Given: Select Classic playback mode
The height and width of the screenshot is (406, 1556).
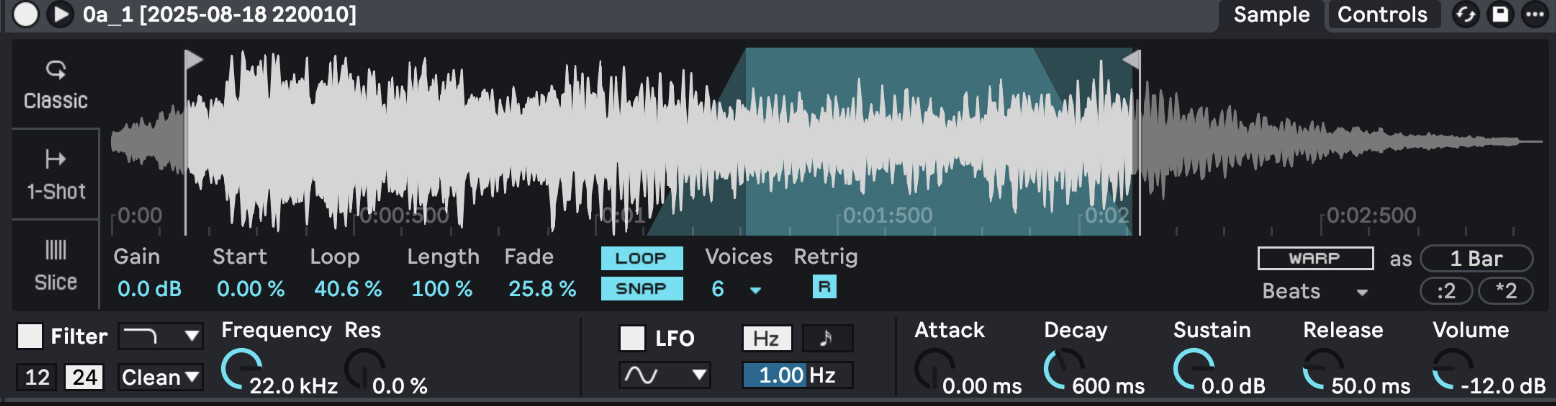Looking at the screenshot, I should pos(56,84).
